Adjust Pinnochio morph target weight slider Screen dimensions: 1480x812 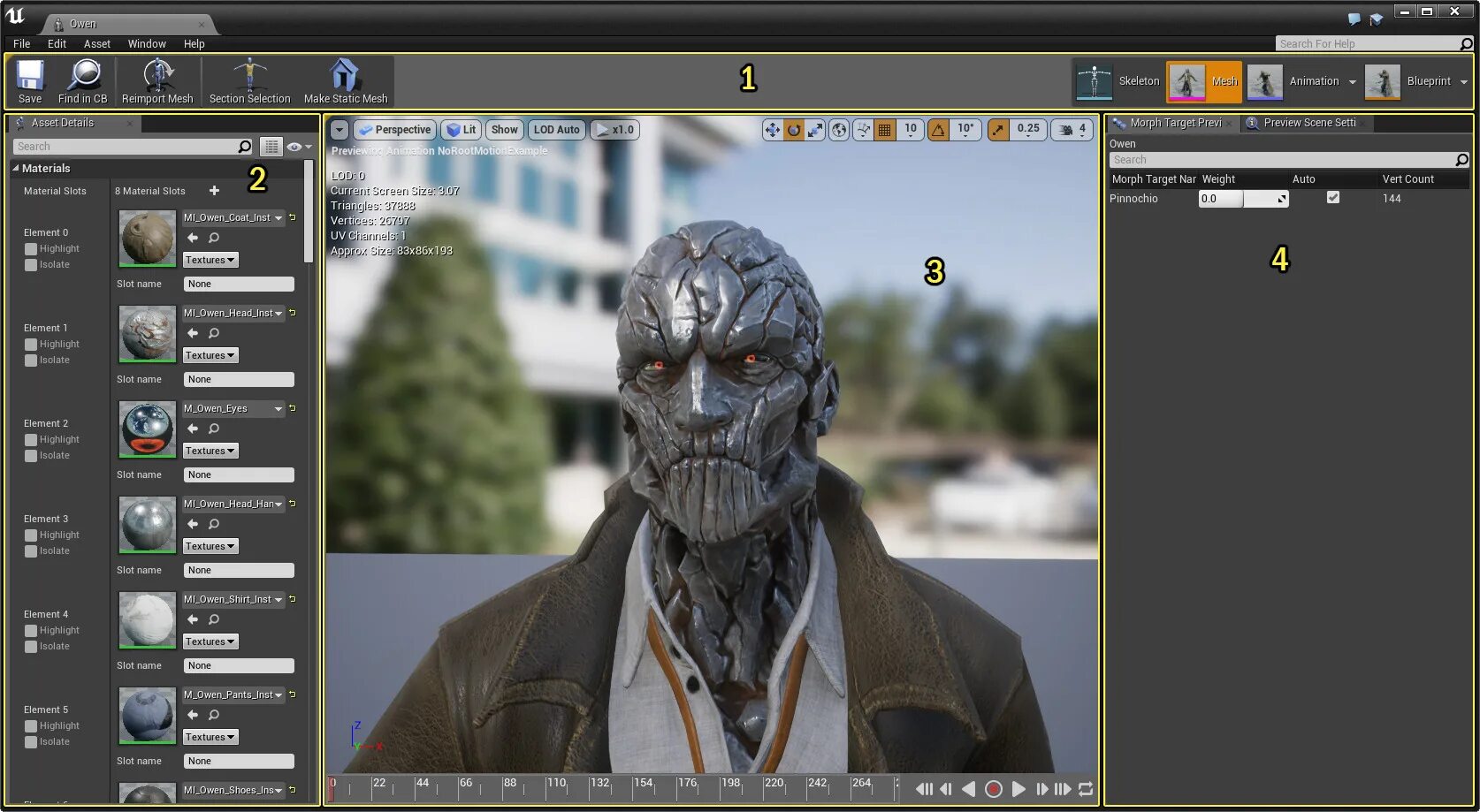(x=1243, y=199)
